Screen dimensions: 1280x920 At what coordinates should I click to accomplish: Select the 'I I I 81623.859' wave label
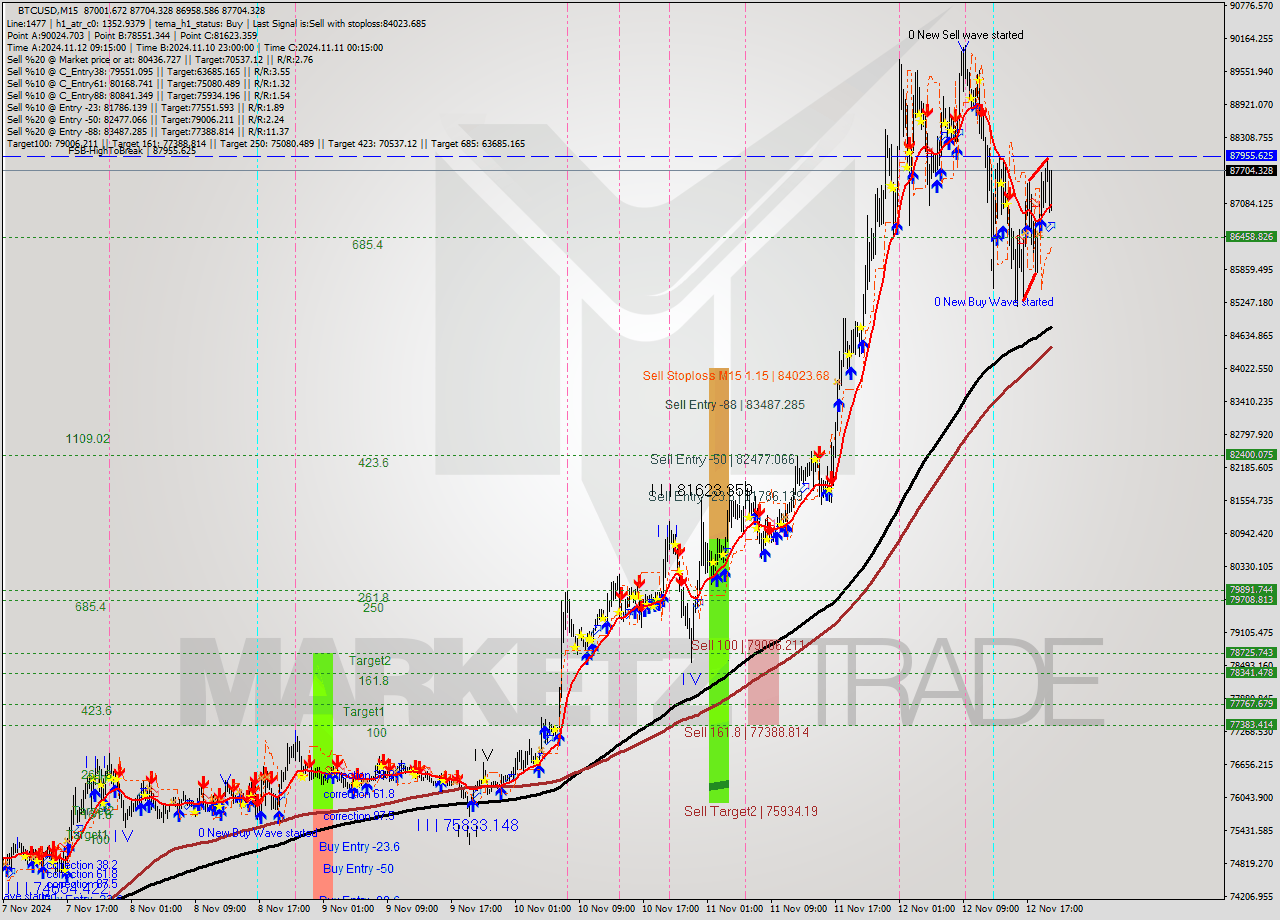coord(701,490)
